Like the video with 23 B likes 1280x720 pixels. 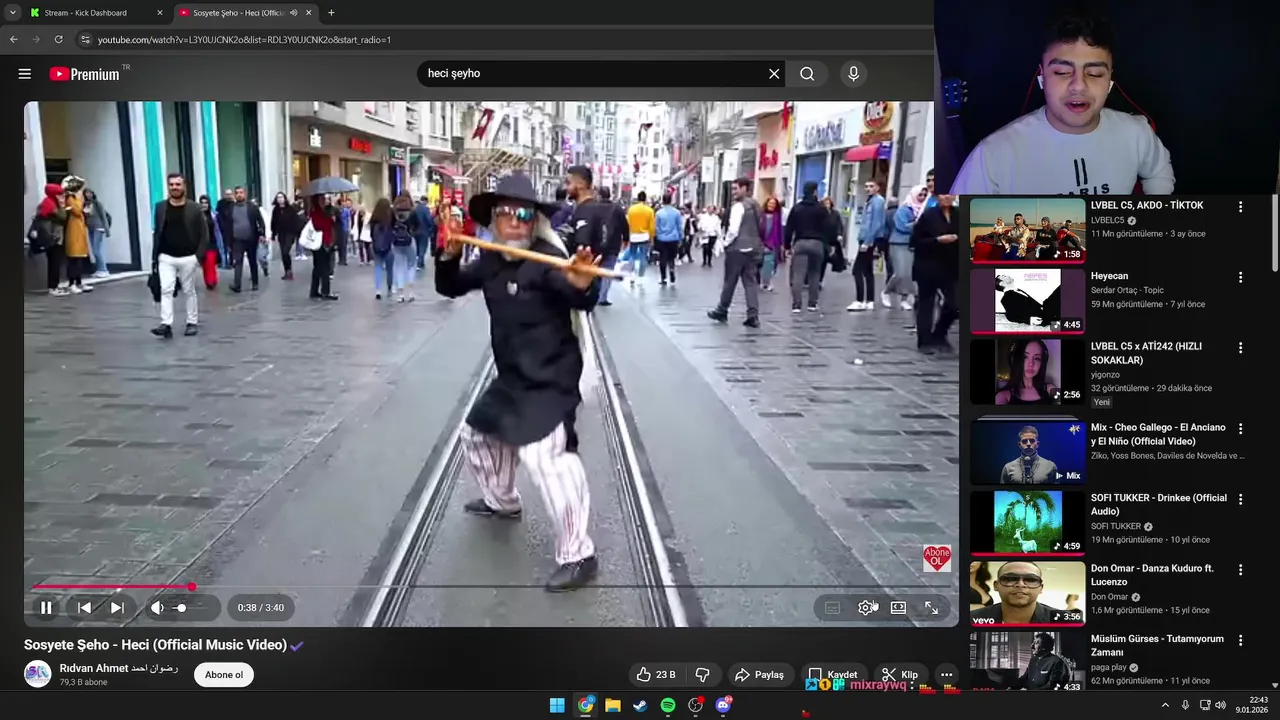click(x=655, y=675)
